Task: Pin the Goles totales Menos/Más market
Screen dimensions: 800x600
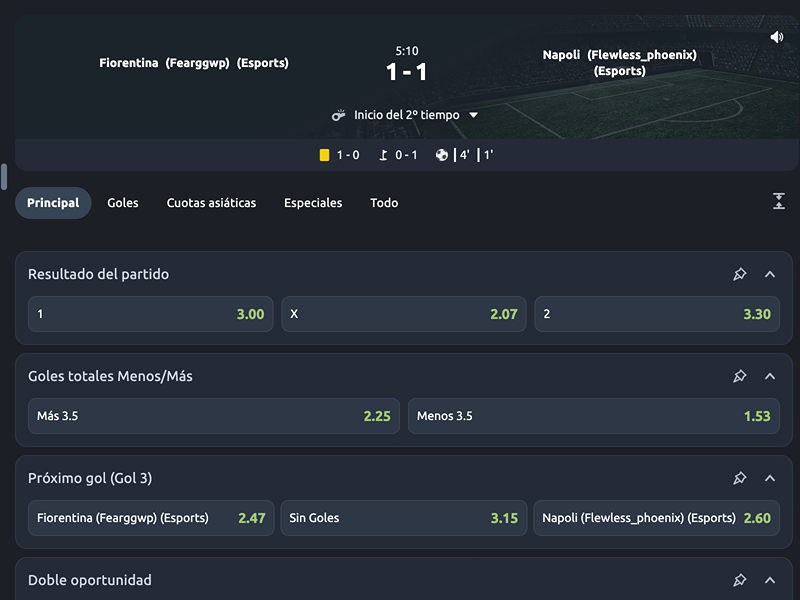Action: pyautogui.click(x=740, y=376)
